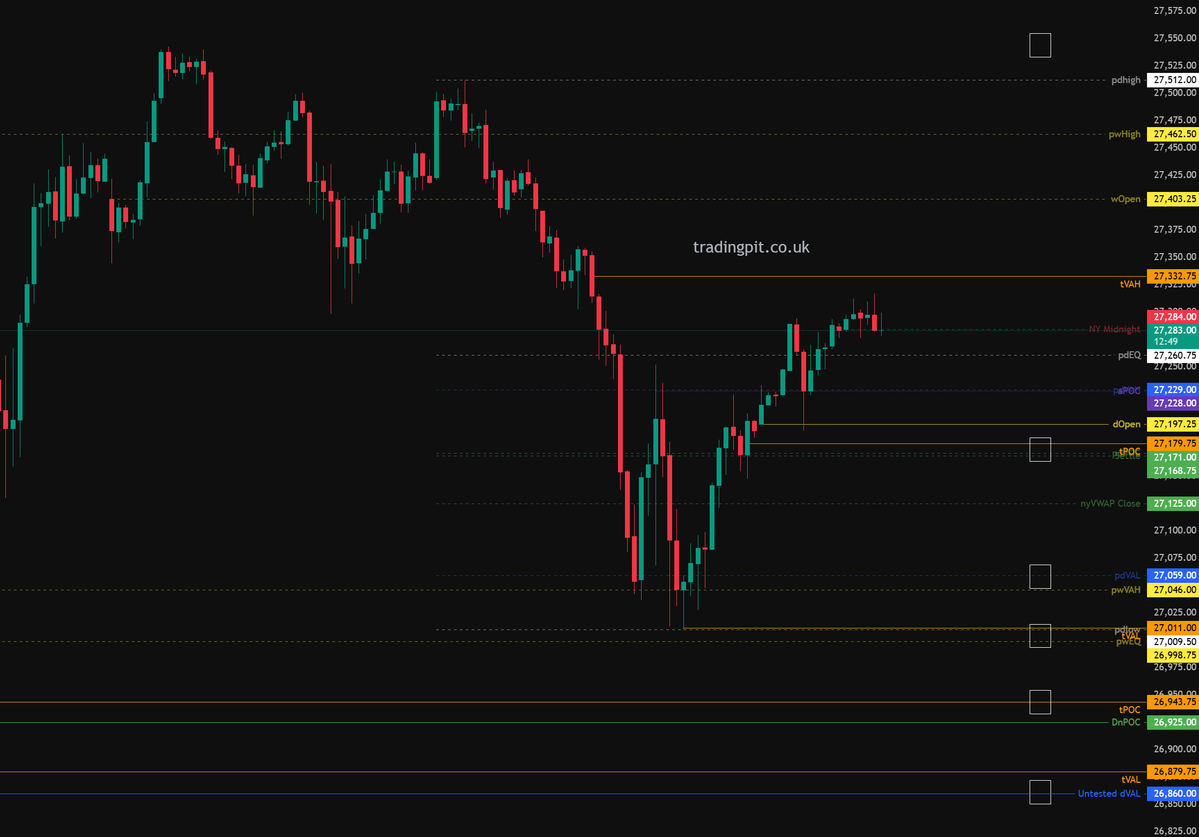This screenshot has width=1199, height=837.
Task: Select the green 26,925.00 price tag
Action: (1173, 722)
